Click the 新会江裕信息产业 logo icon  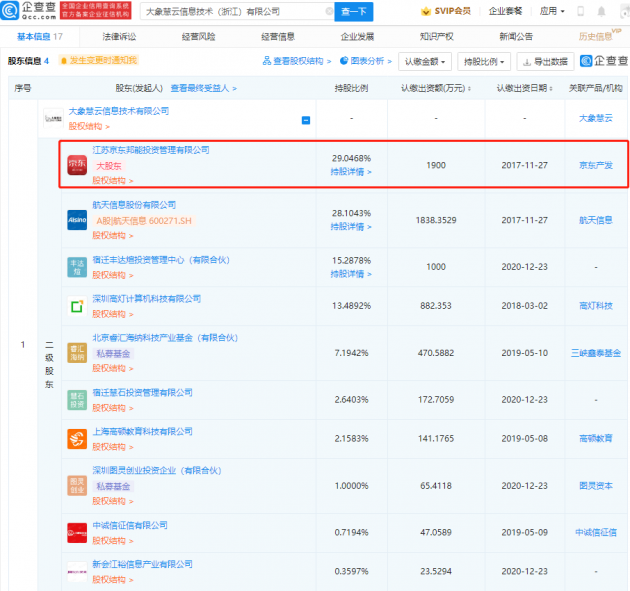[x=77, y=571]
